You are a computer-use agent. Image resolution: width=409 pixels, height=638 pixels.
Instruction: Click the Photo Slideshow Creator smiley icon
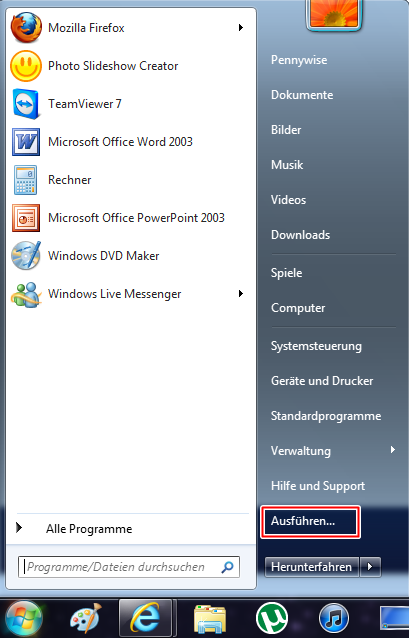click(26, 66)
